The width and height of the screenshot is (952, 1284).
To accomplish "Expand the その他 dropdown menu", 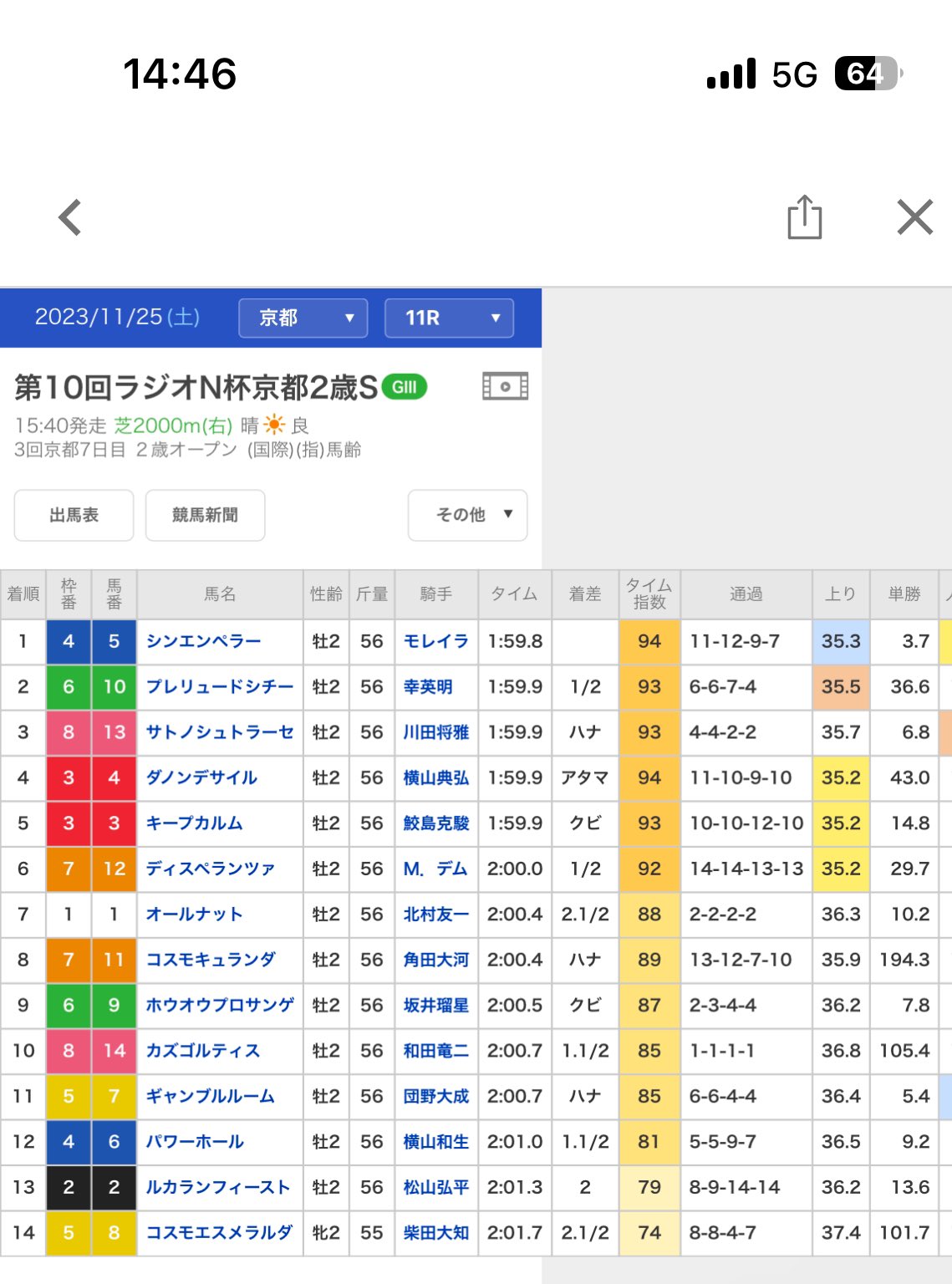I will 467,515.
